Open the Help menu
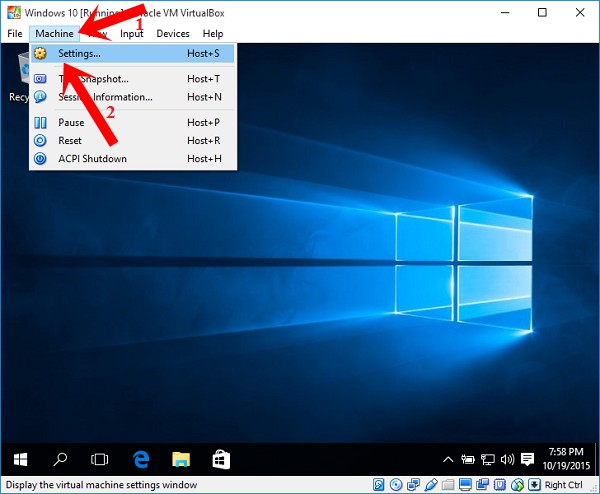 pos(213,34)
